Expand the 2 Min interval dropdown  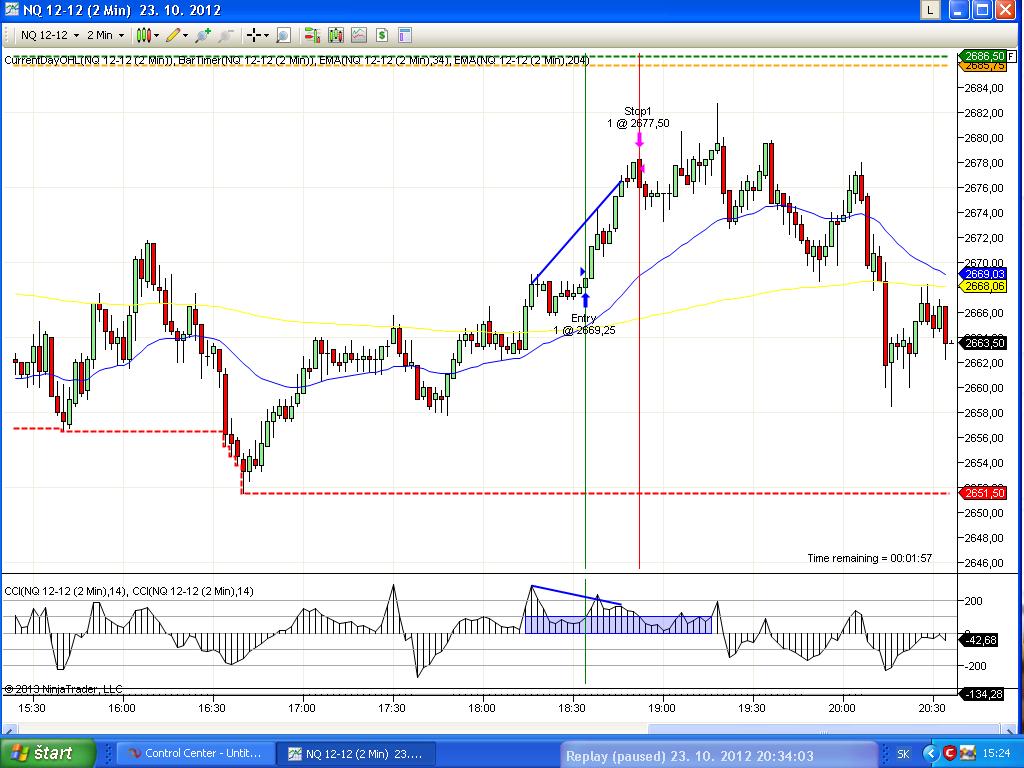[121, 35]
